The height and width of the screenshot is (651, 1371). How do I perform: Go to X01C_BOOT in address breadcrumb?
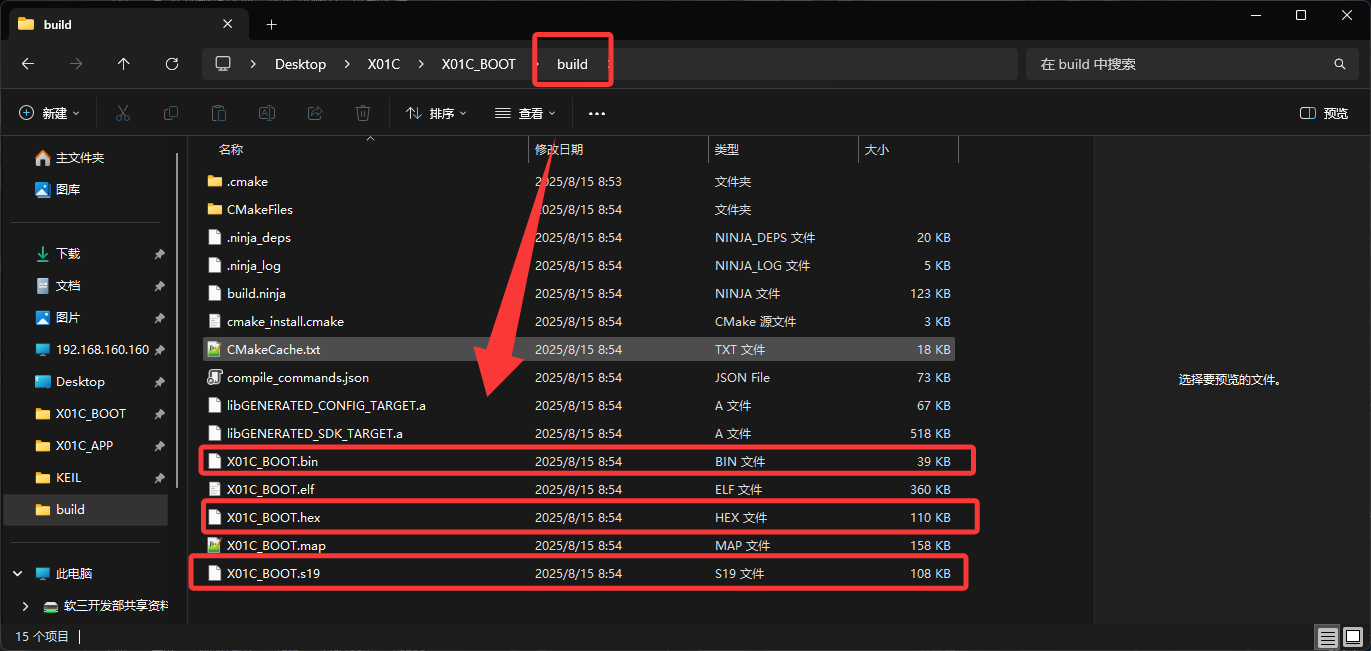tap(479, 64)
